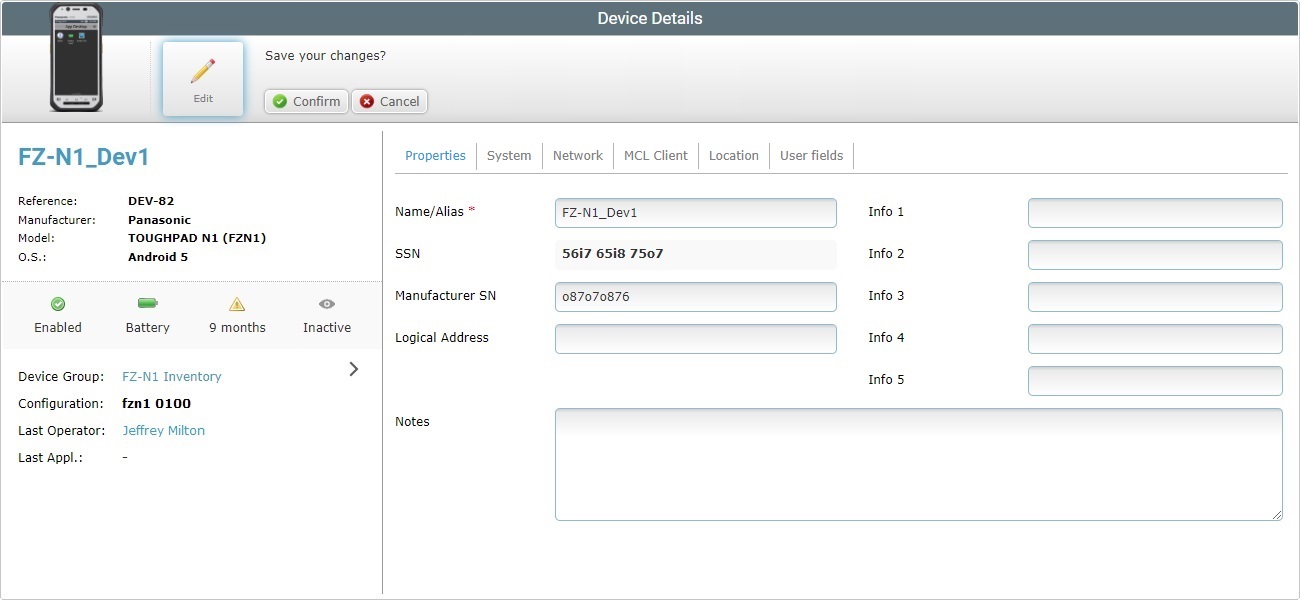Click the 9 months warning icon
The height and width of the screenshot is (600, 1300).
click(236, 303)
